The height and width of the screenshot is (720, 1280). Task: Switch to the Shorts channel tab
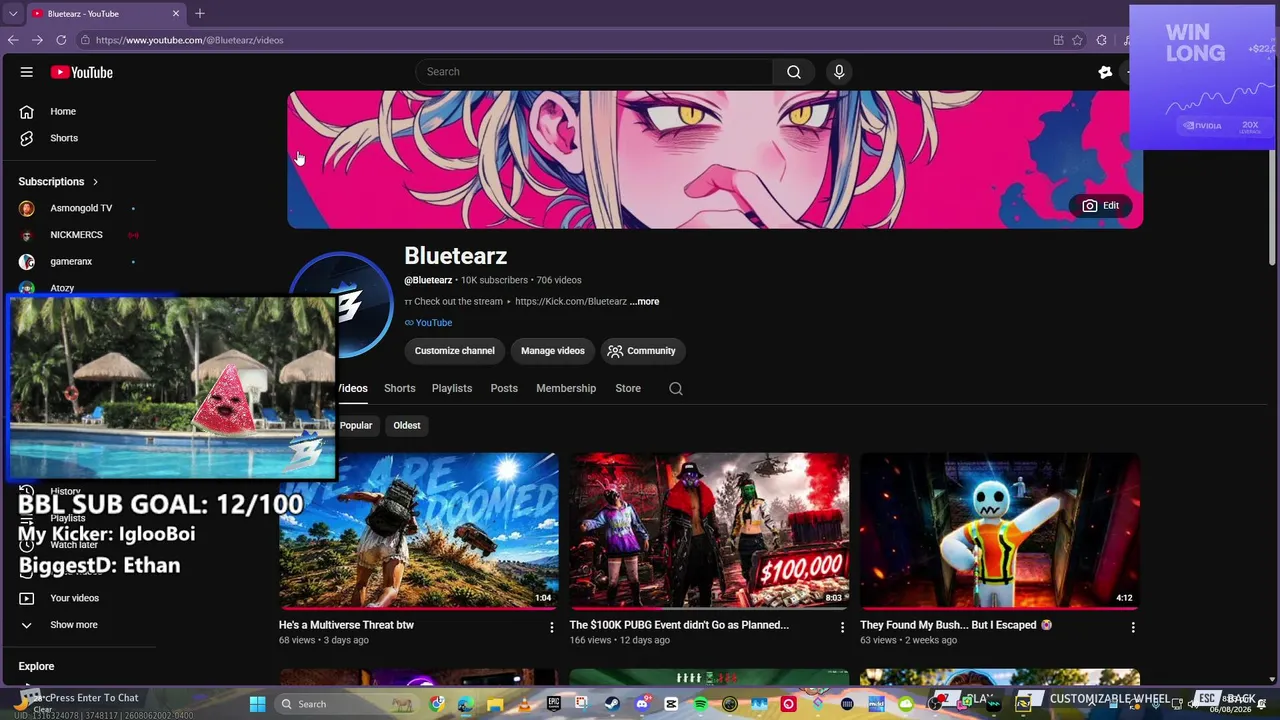(399, 388)
